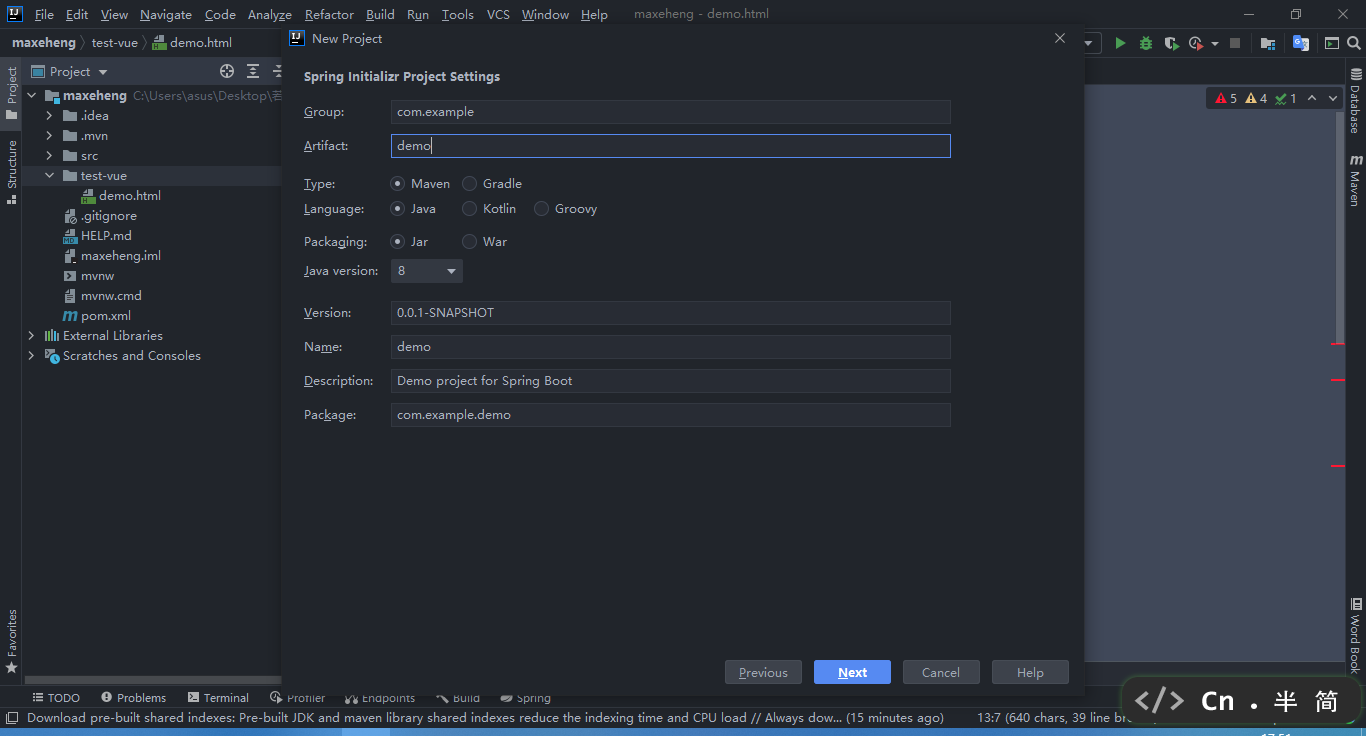Click the yellow warnings indicator showing 4

pos(1256,98)
